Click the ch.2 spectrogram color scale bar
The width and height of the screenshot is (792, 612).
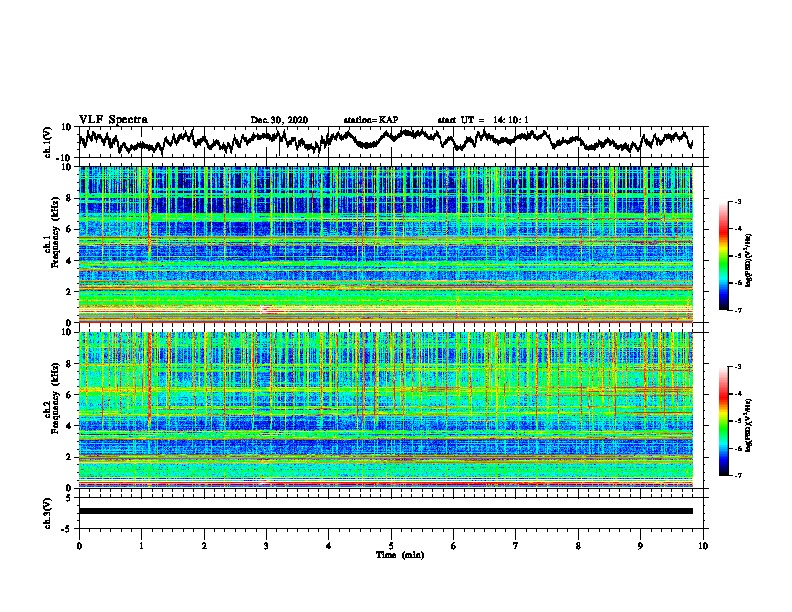click(x=723, y=421)
